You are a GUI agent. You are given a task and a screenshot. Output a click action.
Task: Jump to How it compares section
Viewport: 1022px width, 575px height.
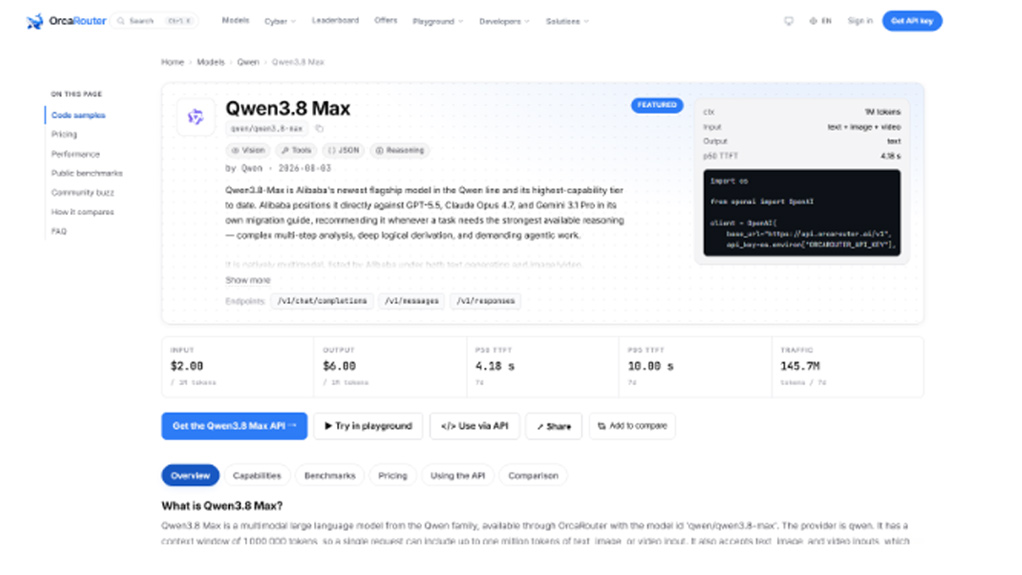pyautogui.click(x=83, y=212)
